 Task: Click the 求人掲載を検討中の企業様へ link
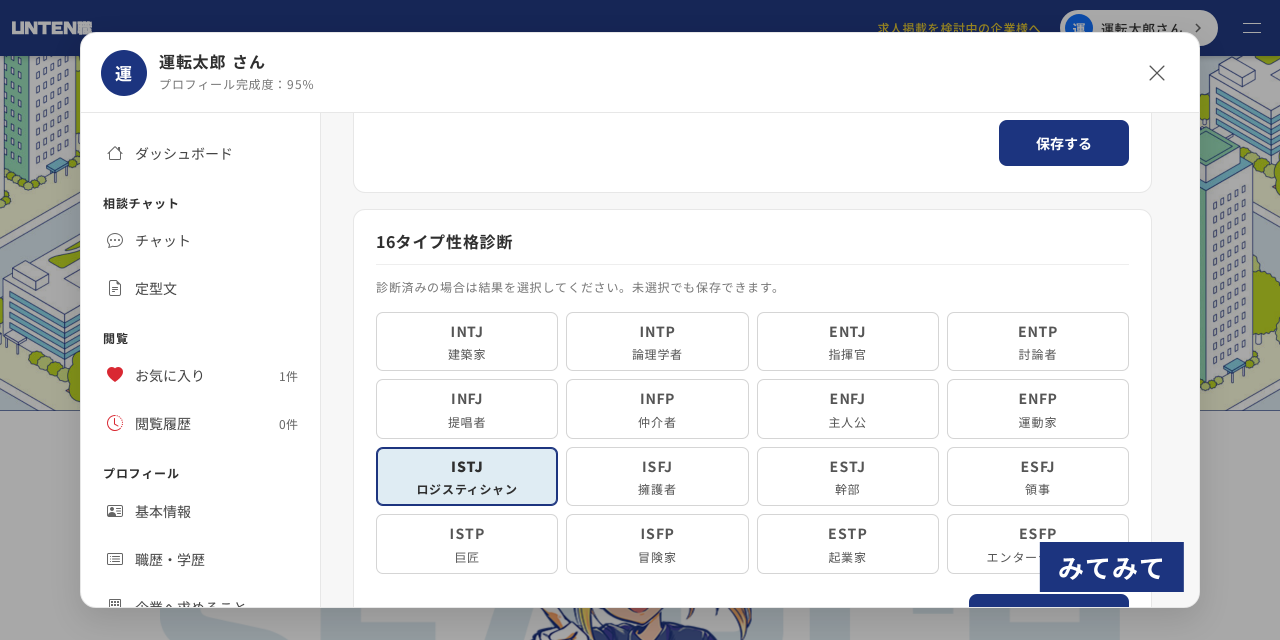pyautogui.click(x=958, y=28)
